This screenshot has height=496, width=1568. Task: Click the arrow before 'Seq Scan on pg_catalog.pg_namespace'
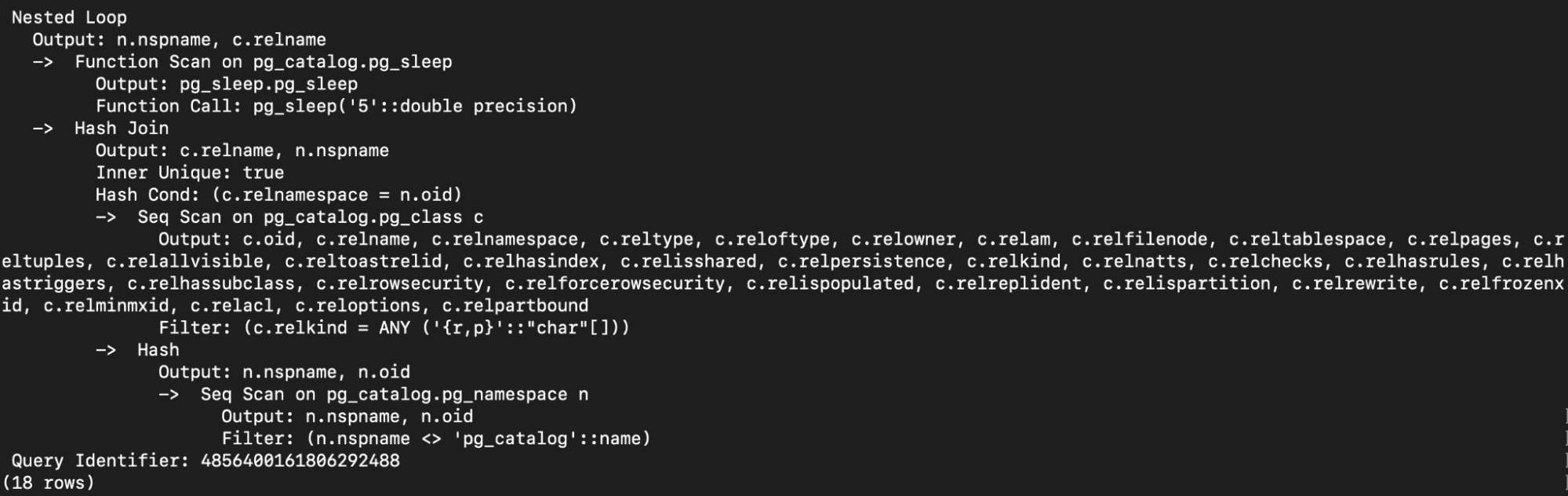pyautogui.click(x=169, y=395)
